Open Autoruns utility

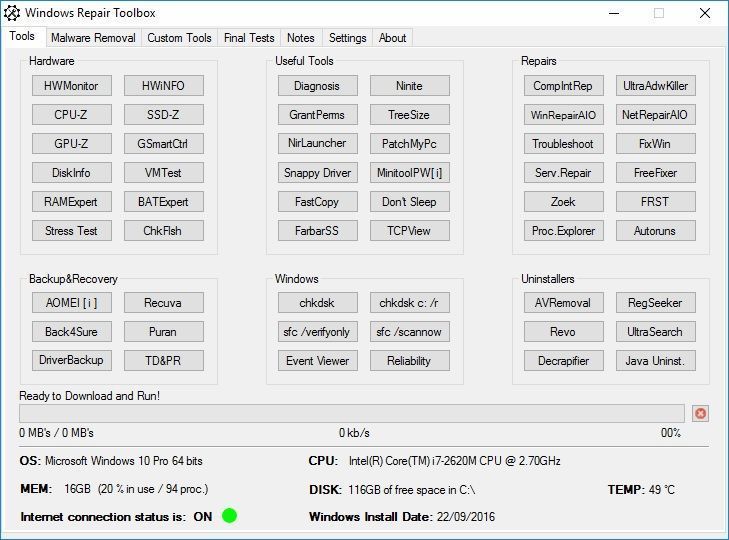[x=656, y=231]
